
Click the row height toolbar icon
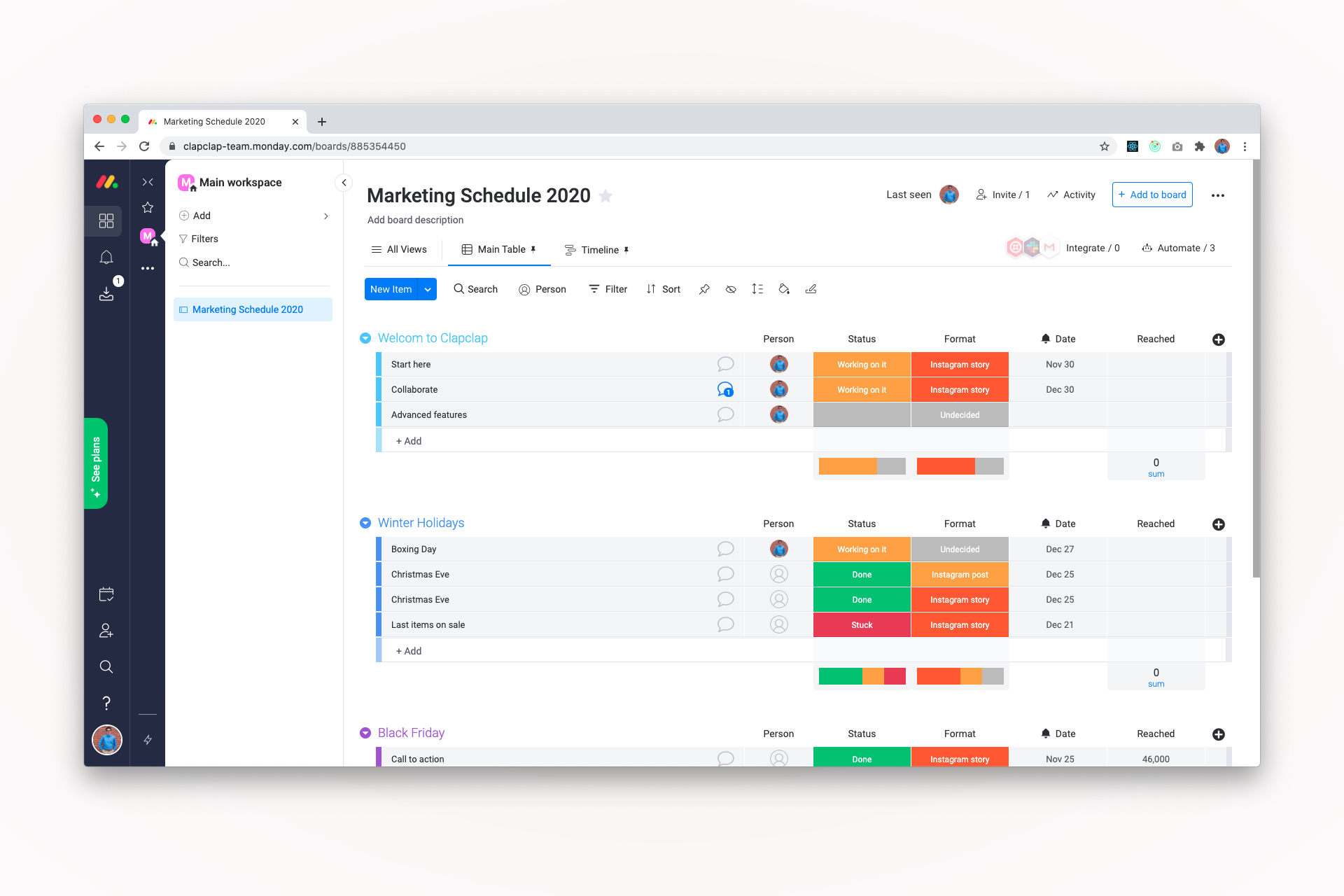tap(757, 289)
